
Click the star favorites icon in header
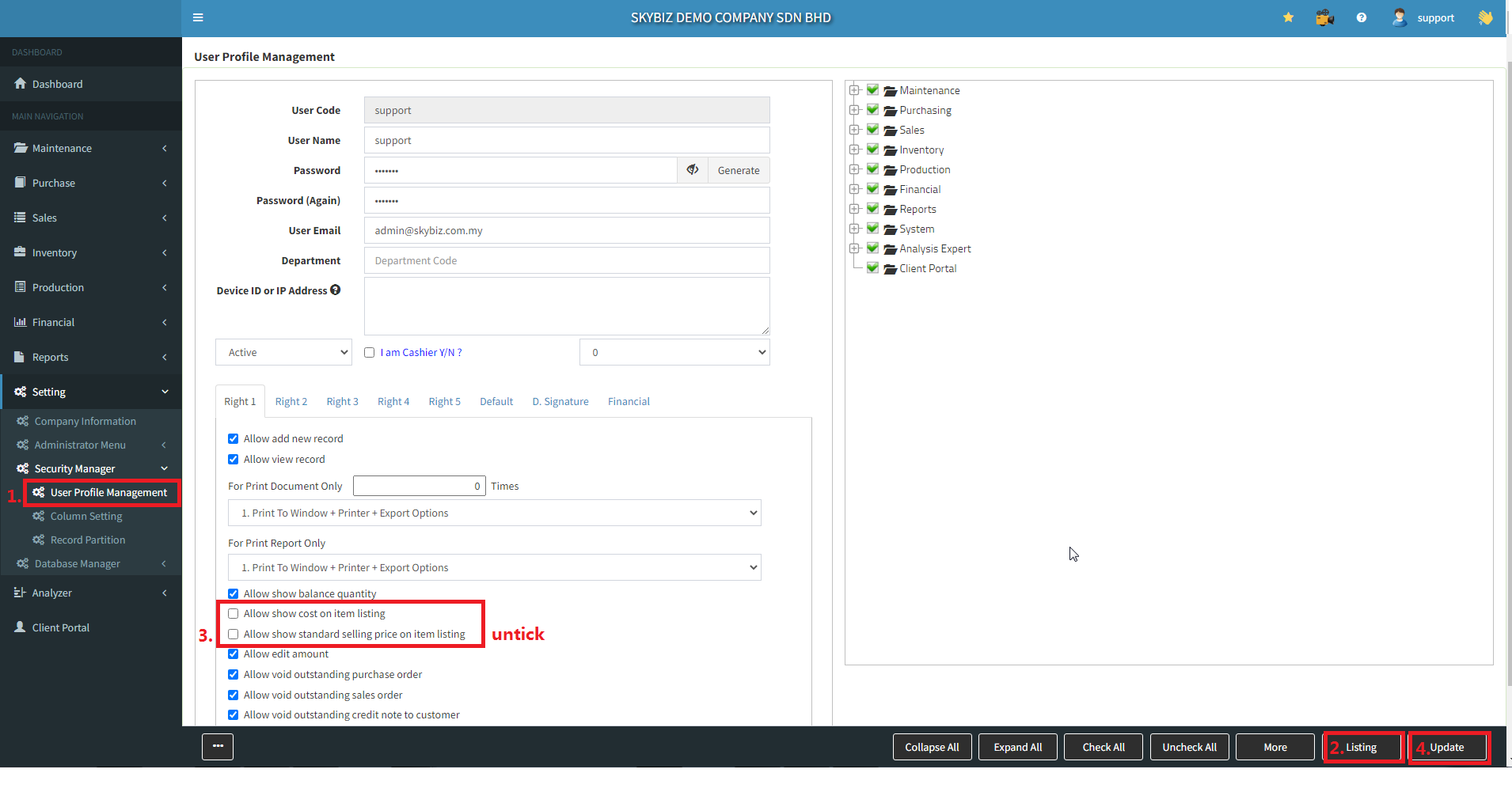(x=1288, y=17)
